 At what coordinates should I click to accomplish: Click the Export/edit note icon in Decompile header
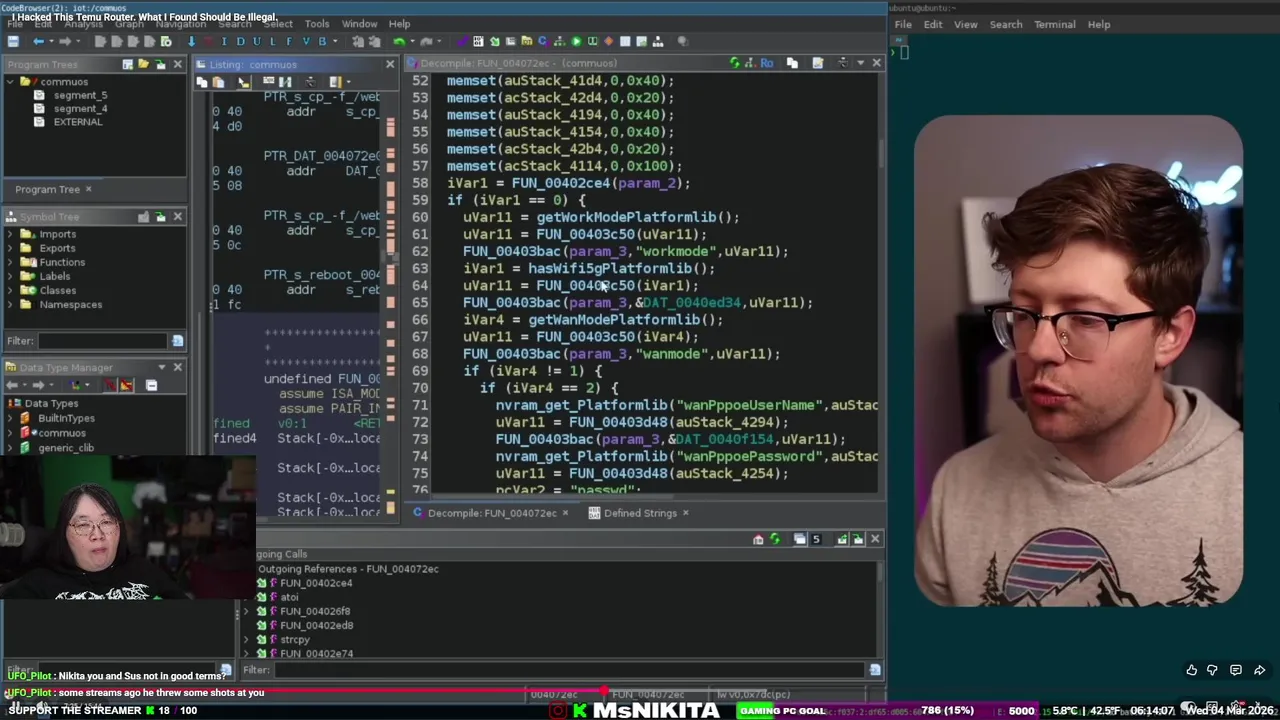[x=817, y=63]
